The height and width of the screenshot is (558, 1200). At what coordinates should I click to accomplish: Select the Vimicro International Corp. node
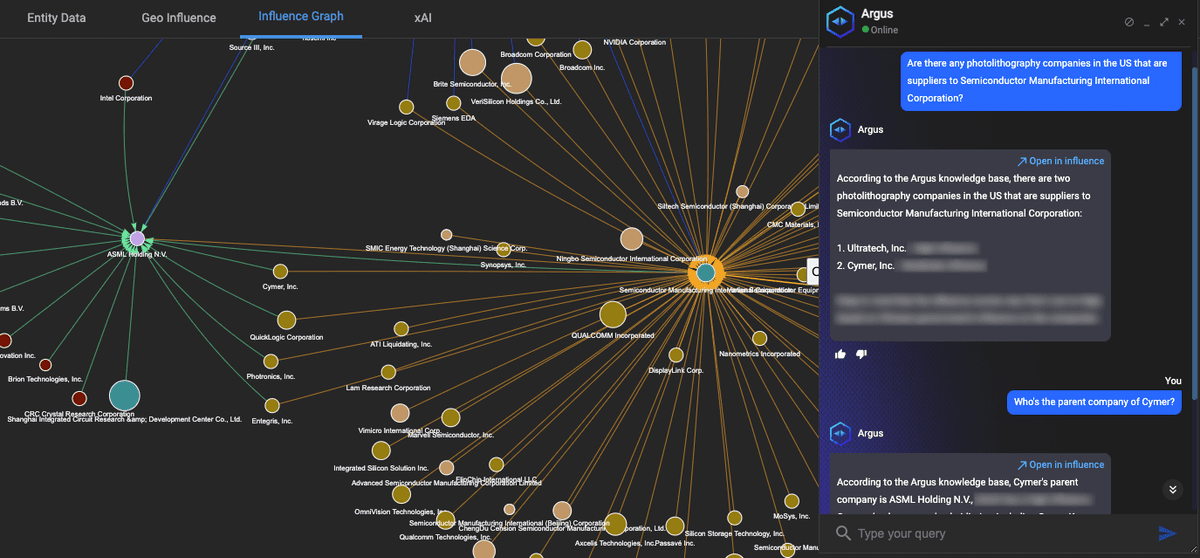(x=400, y=413)
